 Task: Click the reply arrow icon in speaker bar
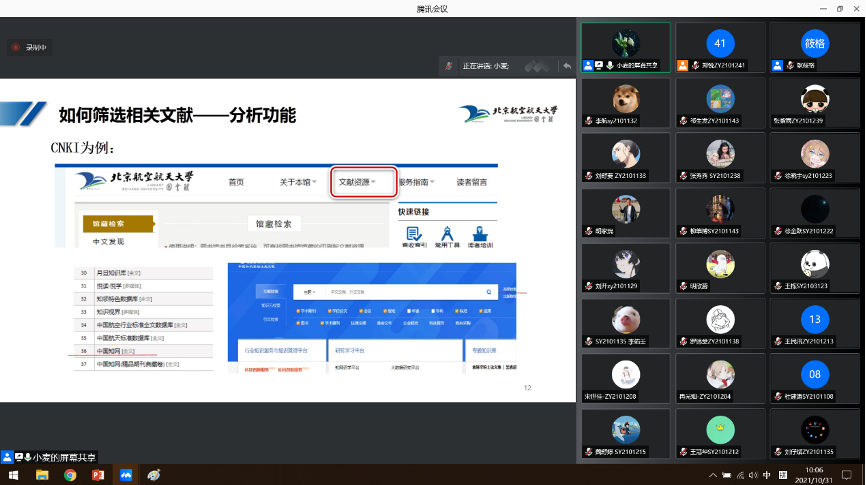[x=567, y=66]
